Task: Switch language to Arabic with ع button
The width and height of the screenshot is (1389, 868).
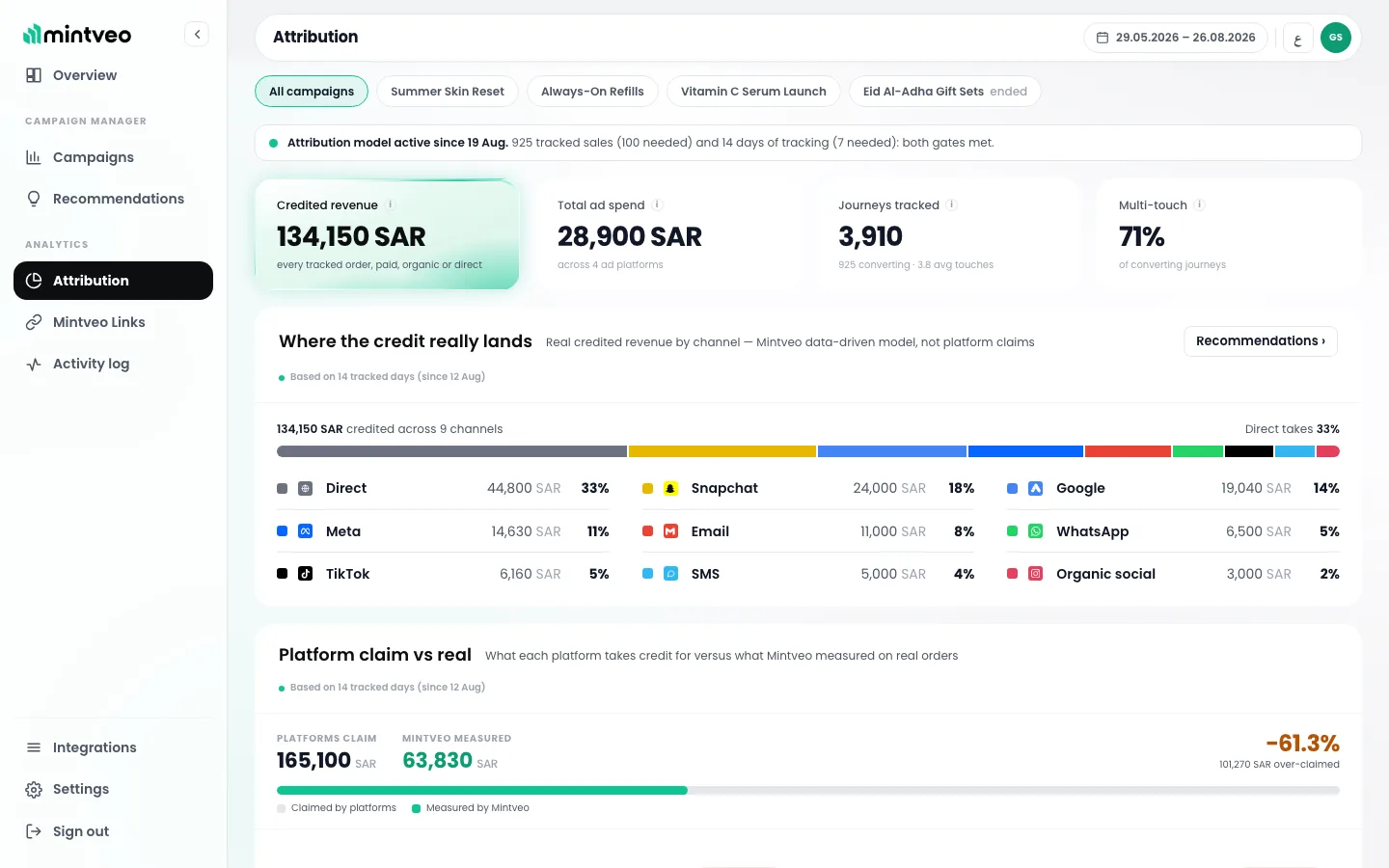Action: coord(1297,38)
